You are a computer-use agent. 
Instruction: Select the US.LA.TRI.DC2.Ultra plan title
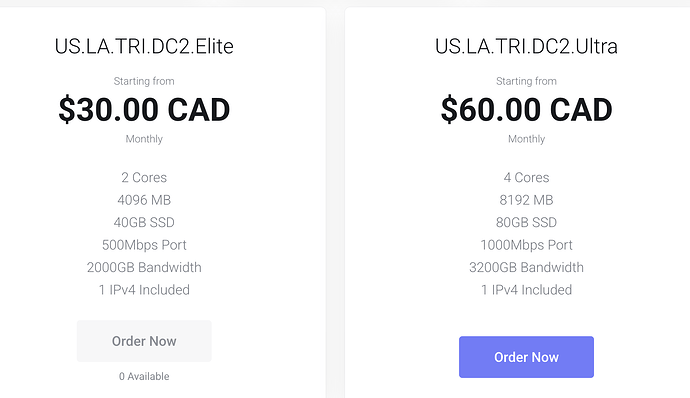coord(526,46)
